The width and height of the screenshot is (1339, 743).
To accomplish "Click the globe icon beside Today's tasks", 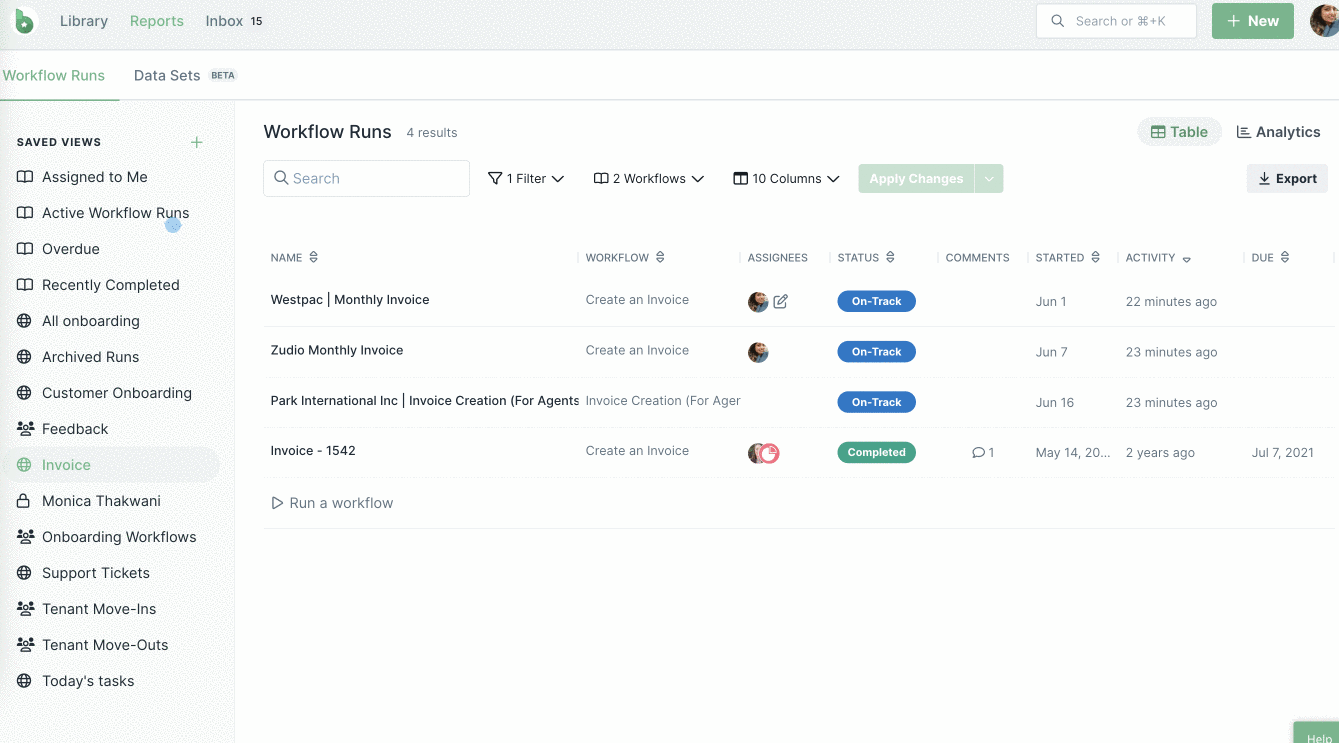I will click(x=25, y=681).
